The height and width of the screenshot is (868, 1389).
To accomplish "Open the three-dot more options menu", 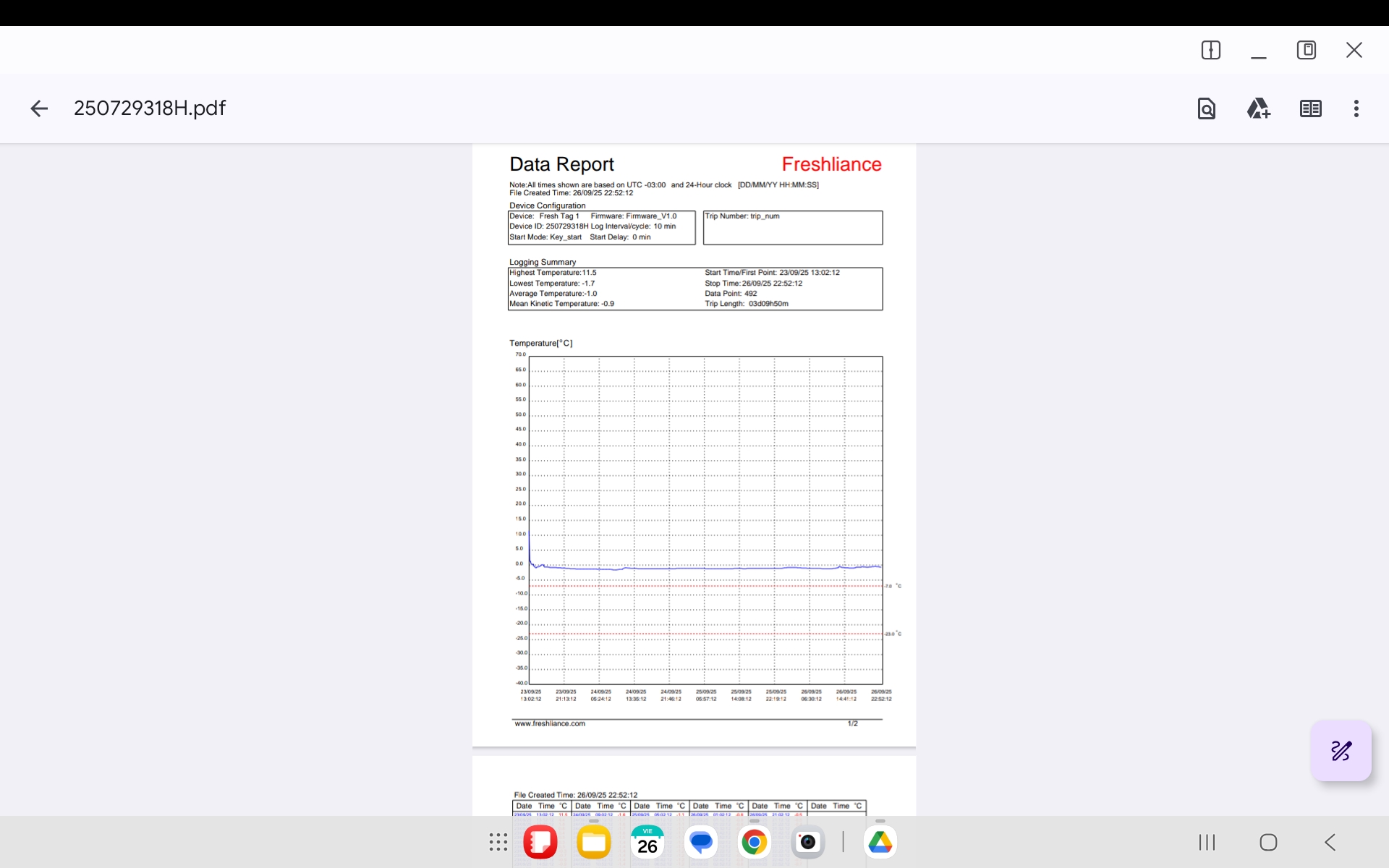I will coord(1356,109).
